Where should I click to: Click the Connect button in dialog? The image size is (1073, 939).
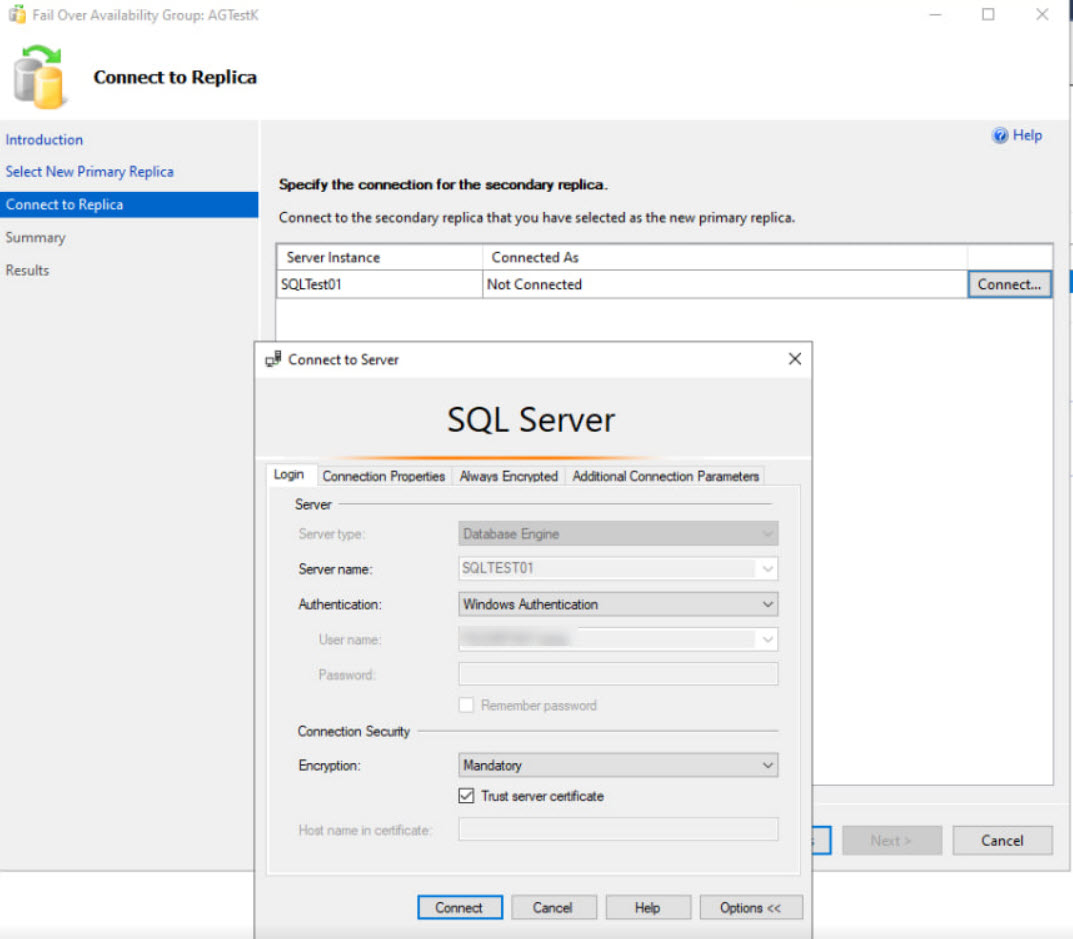click(459, 907)
